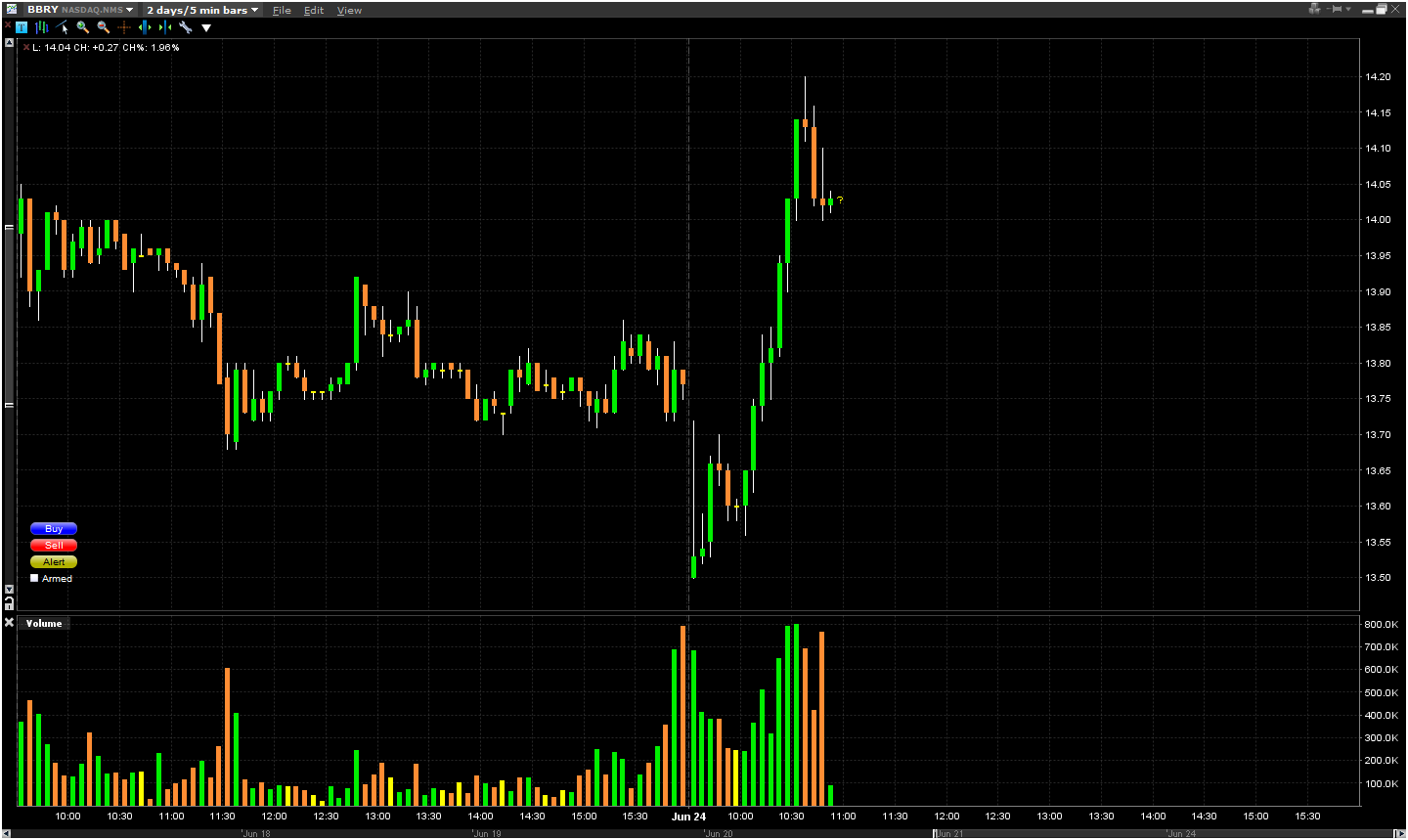Open the File menu
Screen dimensions: 1408x840
point(282,11)
